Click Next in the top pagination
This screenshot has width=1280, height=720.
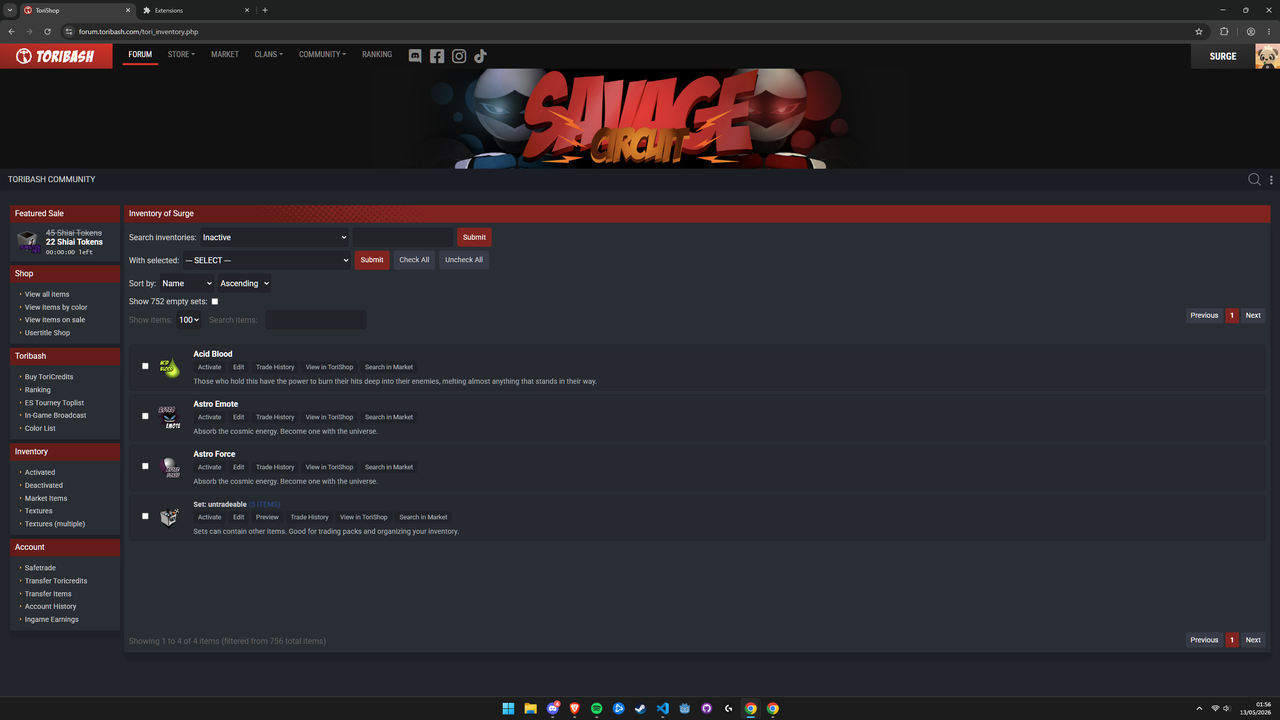point(1253,315)
